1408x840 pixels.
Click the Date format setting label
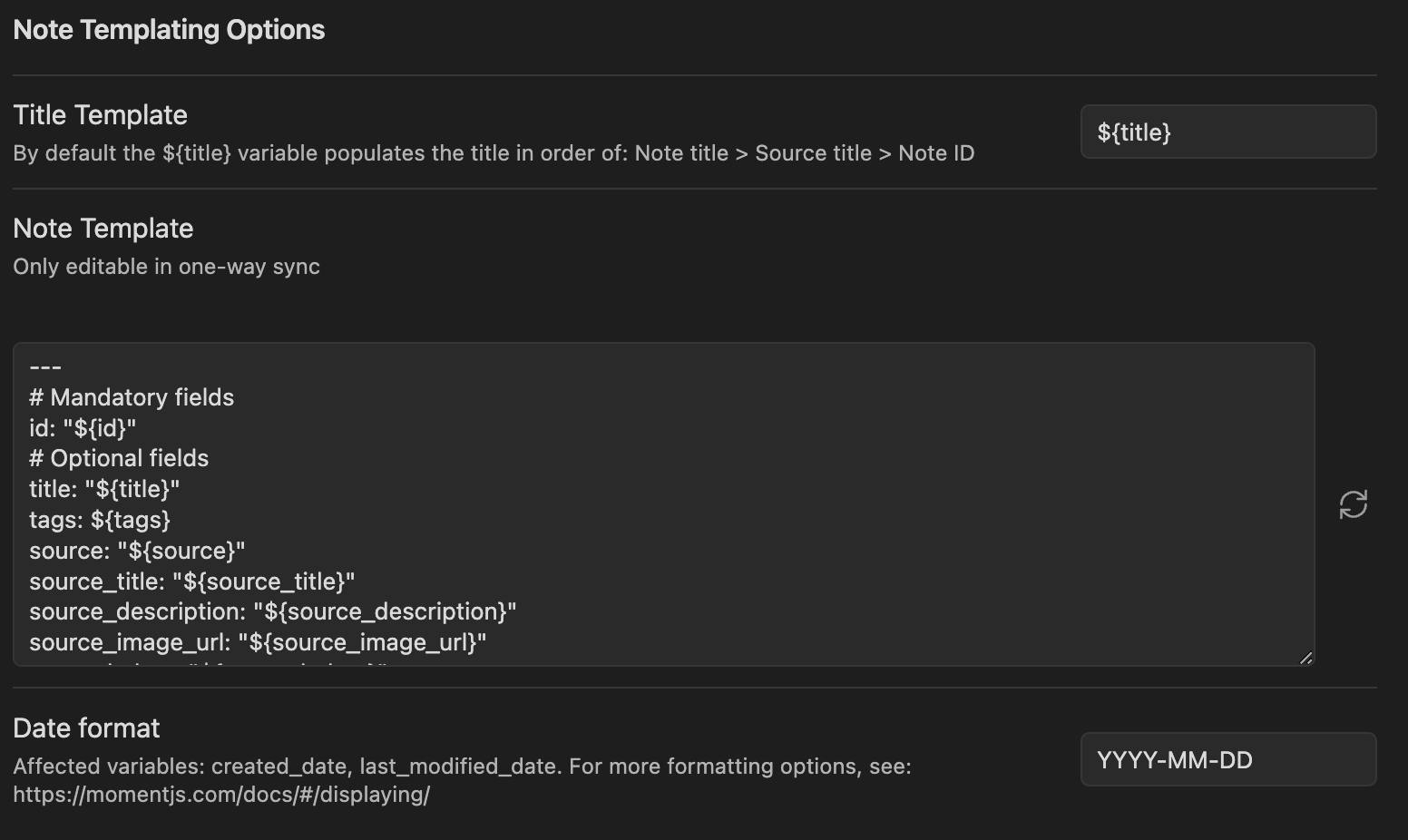click(x=86, y=728)
